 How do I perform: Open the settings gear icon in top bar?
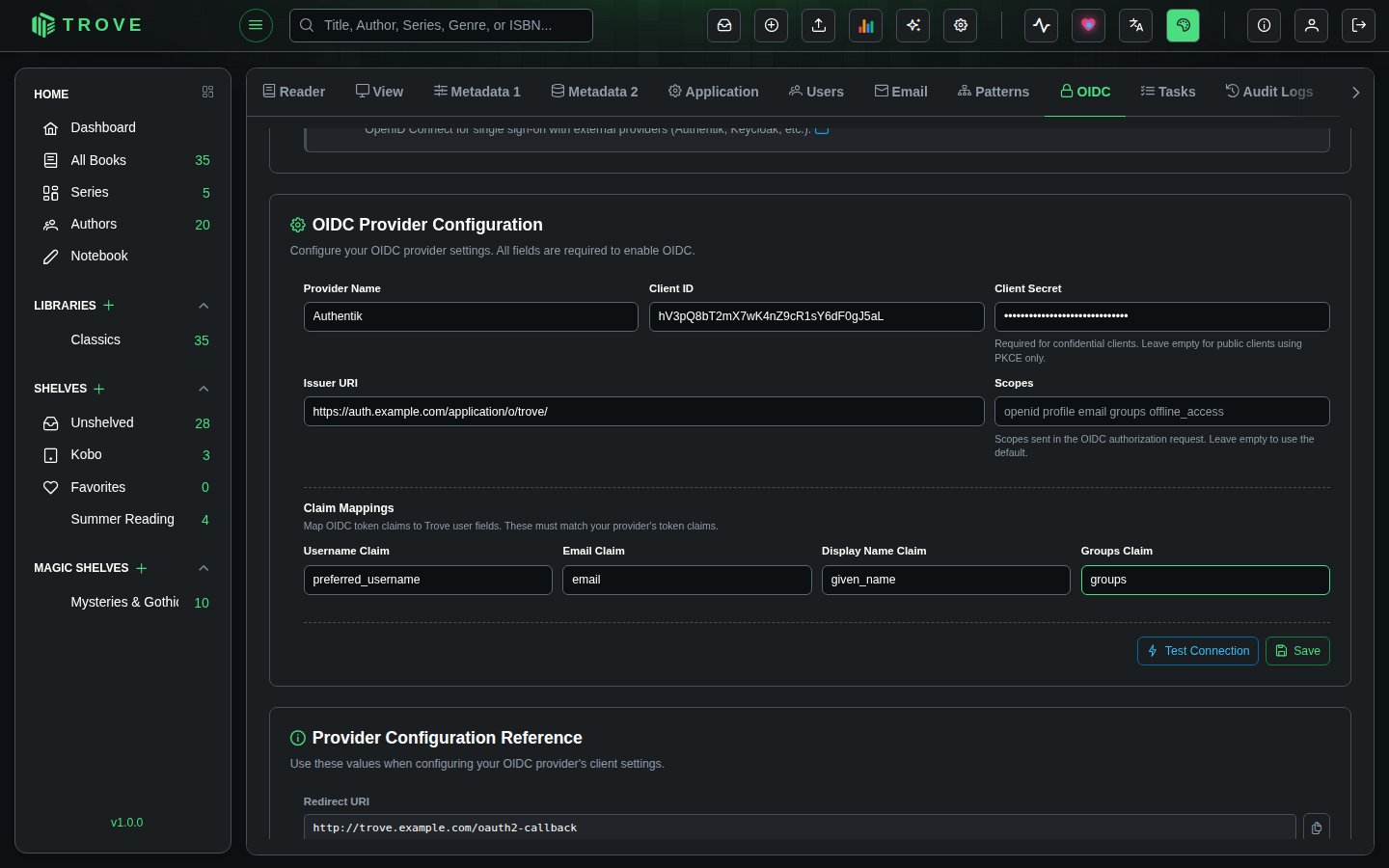coord(961,25)
